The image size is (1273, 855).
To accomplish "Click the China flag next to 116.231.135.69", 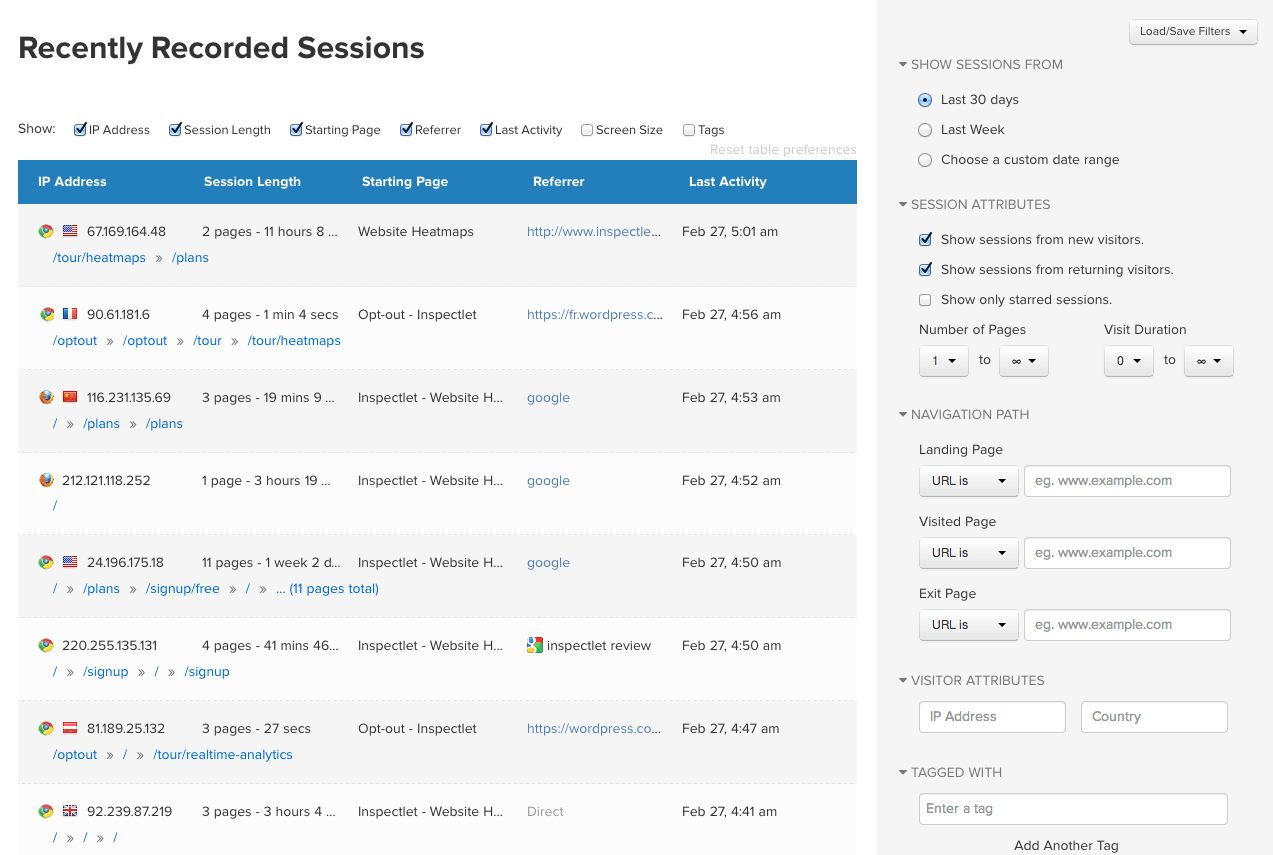I will [x=69, y=396].
